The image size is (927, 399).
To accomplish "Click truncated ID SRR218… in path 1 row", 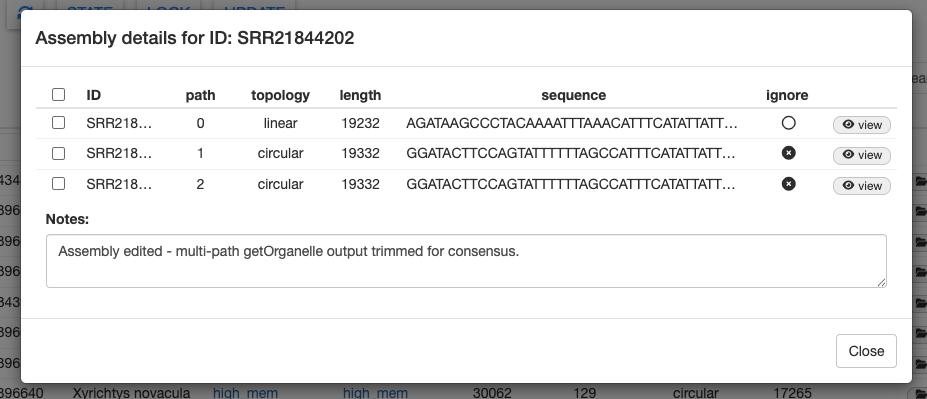I will [119, 154].
